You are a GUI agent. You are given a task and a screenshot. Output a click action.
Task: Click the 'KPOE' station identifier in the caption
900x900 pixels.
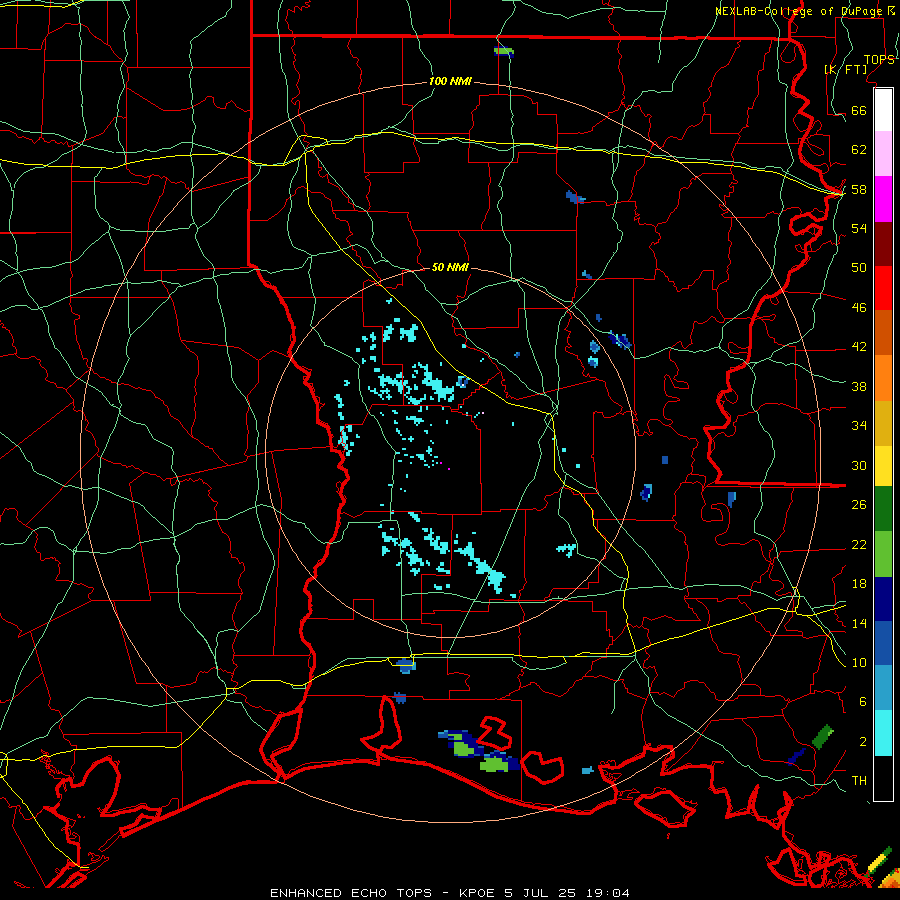coord(479,893)
